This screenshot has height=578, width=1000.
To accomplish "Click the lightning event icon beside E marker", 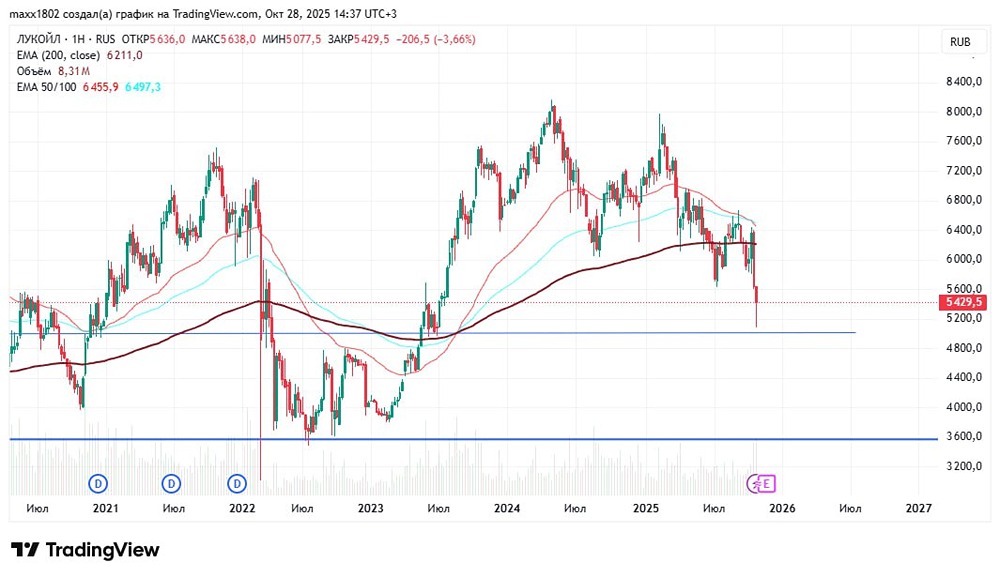I will click(755, 484).
